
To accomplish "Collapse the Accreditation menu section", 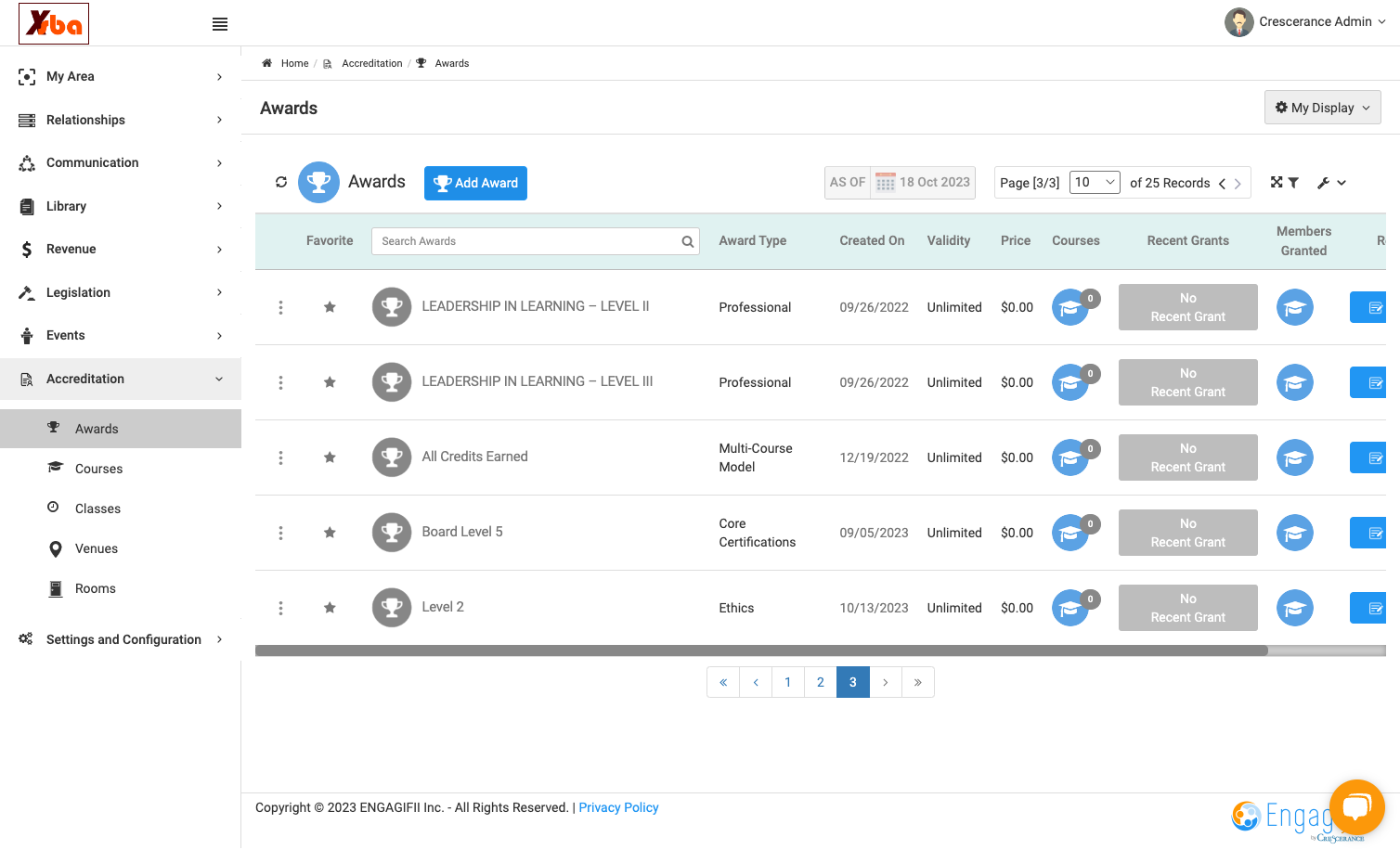I will 121,379.
